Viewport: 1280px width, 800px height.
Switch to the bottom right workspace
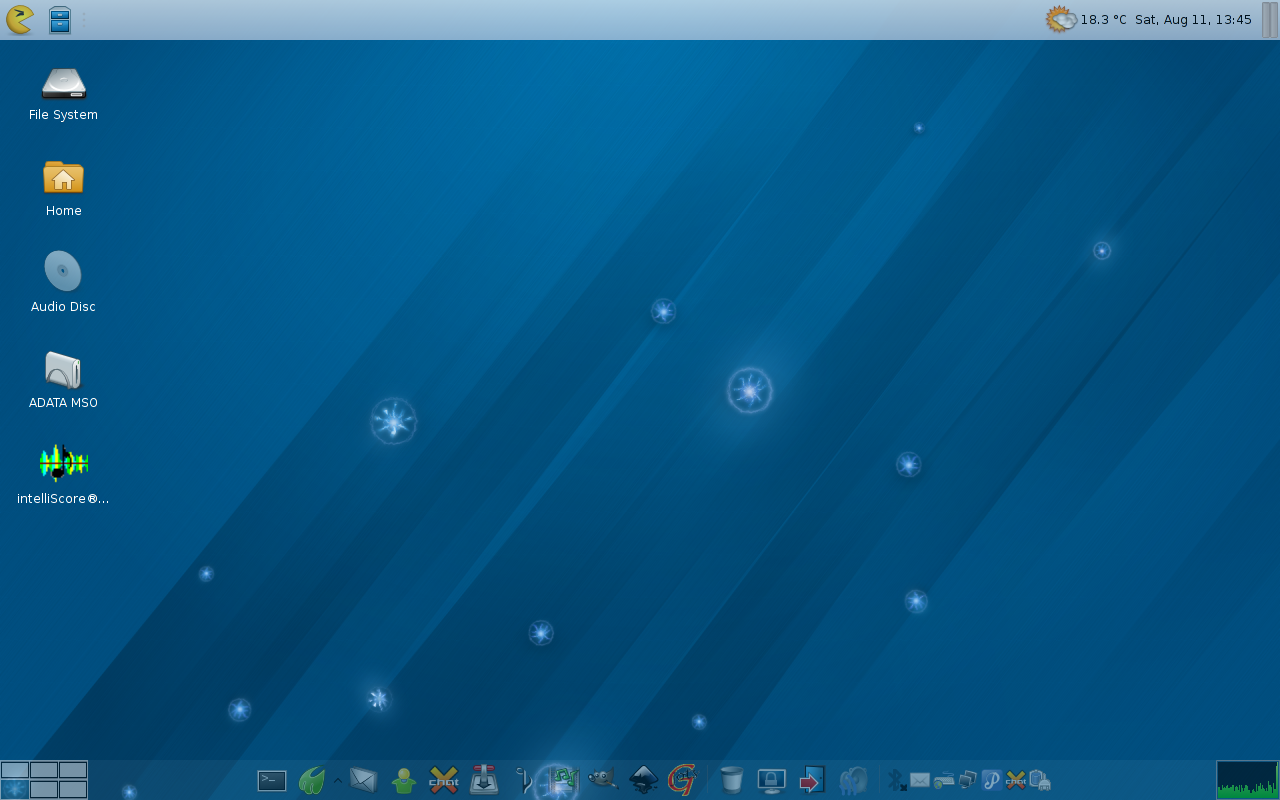coord(73,789)
